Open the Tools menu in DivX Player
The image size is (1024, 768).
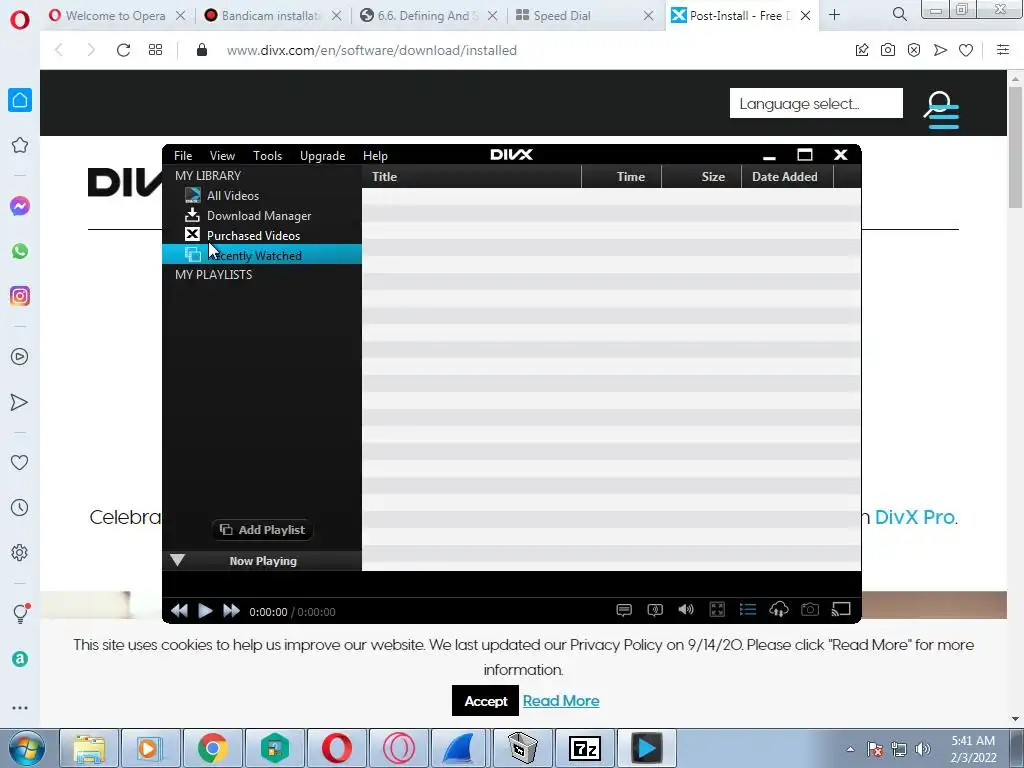pos(268,155)
